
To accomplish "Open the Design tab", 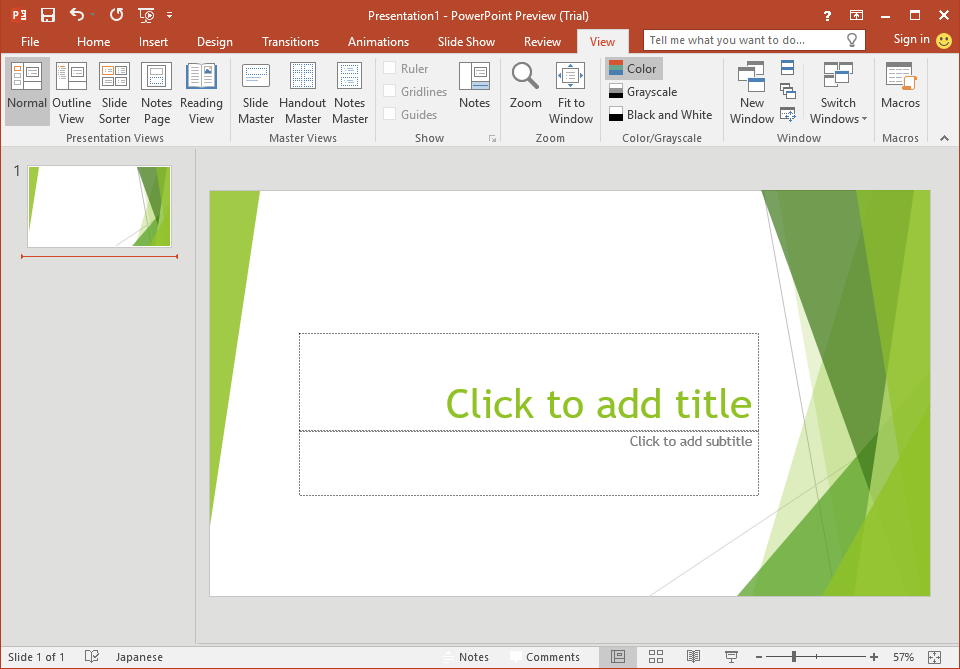I will (214, 42).
